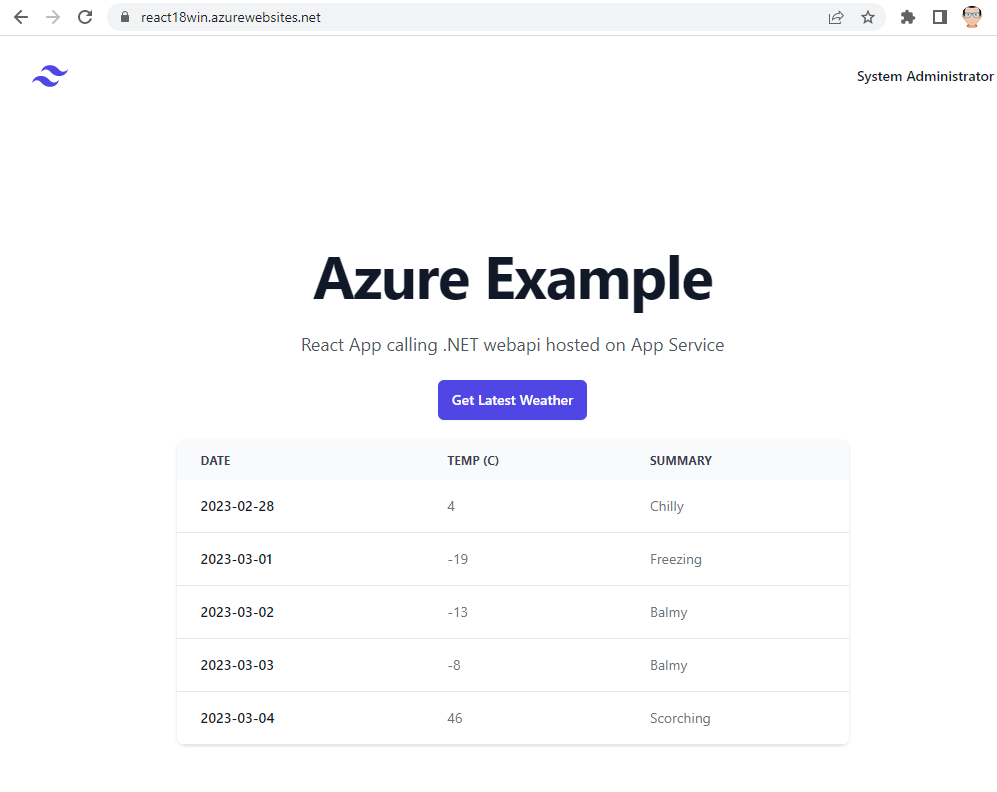Click the Get Latest Weather button
Screen dimensions: 997x792
pos(512,400)
